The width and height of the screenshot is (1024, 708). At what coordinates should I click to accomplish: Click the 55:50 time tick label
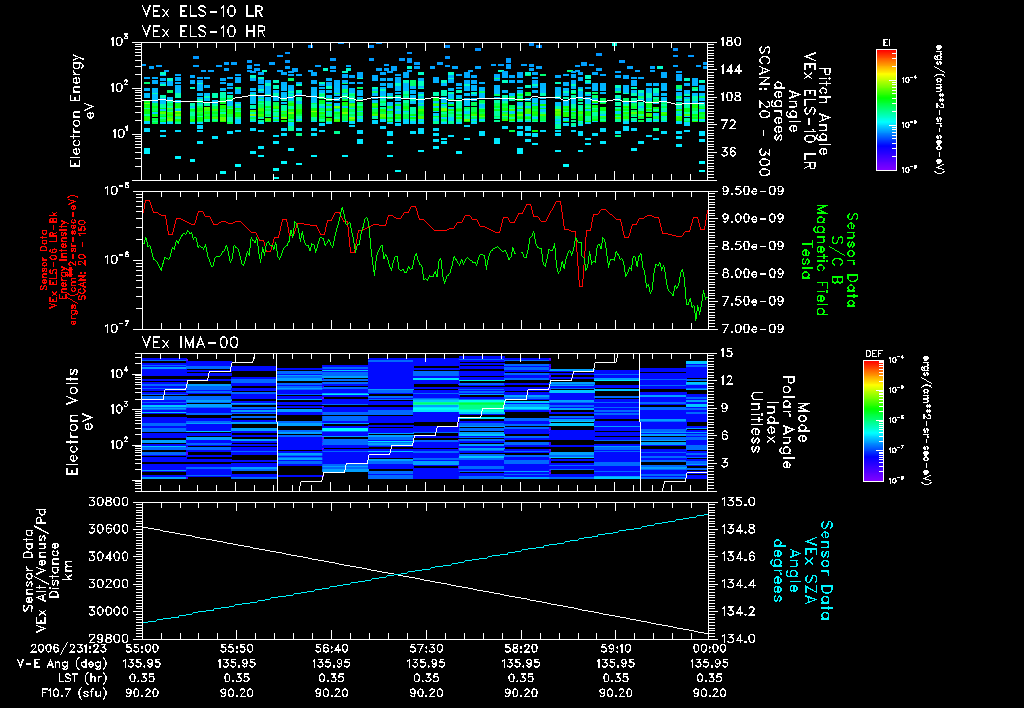tap(236, 649)
